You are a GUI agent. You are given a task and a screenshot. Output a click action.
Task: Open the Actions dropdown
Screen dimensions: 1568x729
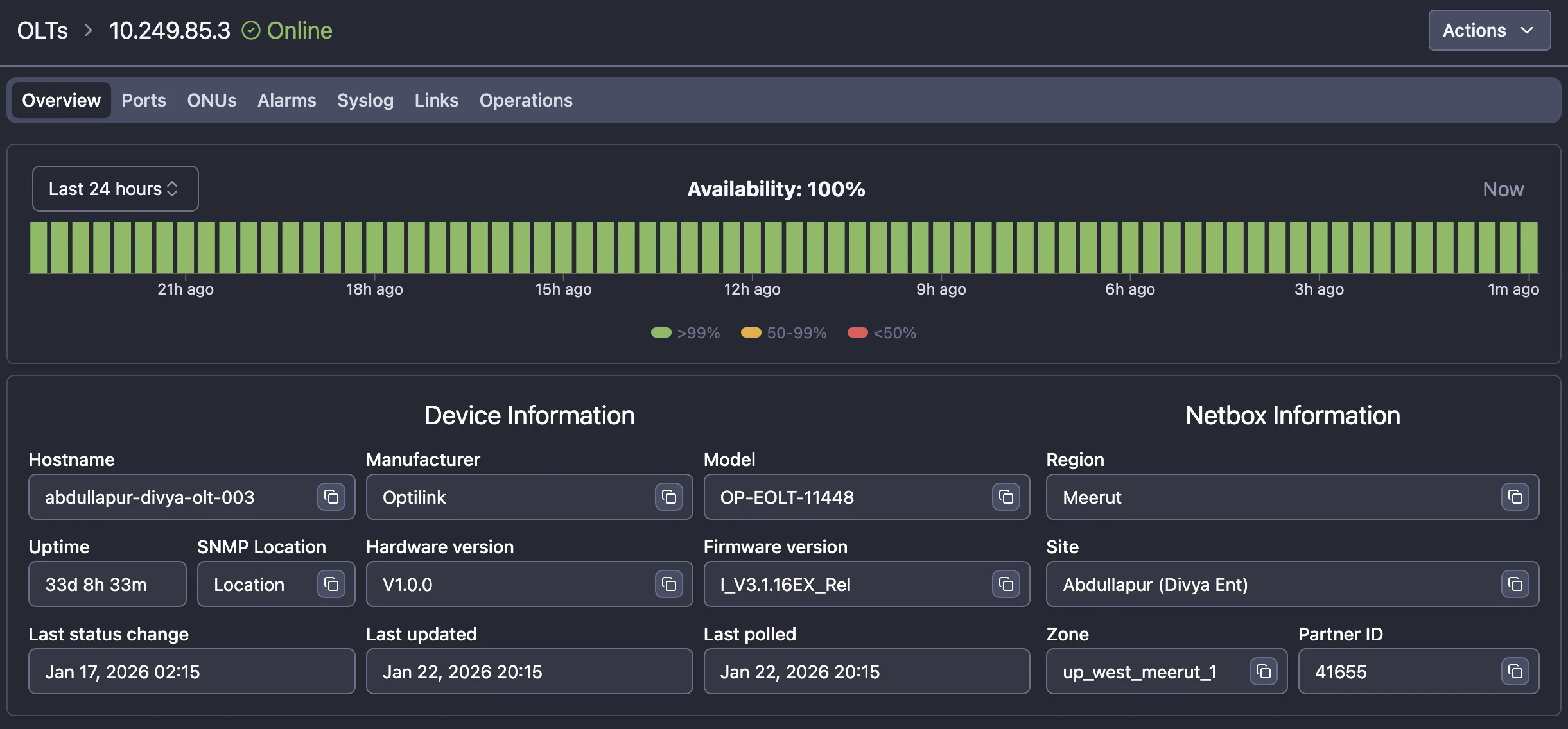click(1488, 30)
